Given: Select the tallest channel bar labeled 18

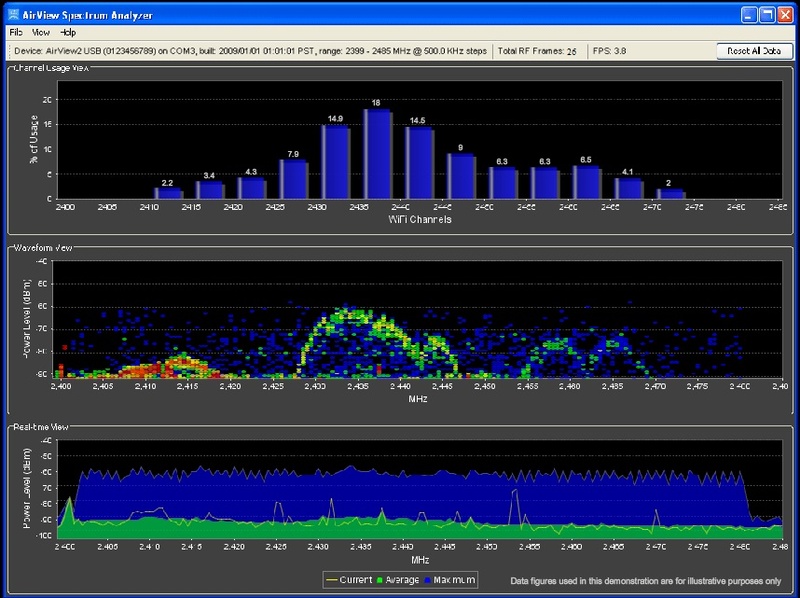Looking at the screenshot, I should tap(377, 154).
